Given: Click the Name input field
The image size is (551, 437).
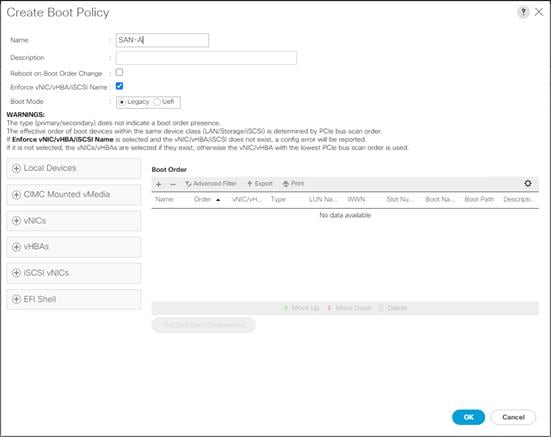Looking at the screenshot, I should (162, 40).
